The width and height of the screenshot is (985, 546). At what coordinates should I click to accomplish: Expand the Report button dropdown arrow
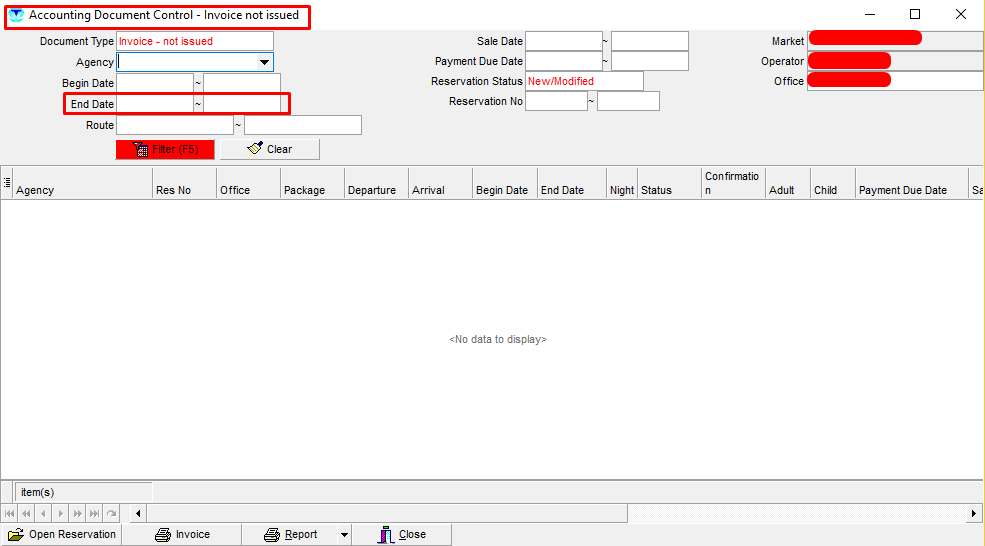[344, 535]
